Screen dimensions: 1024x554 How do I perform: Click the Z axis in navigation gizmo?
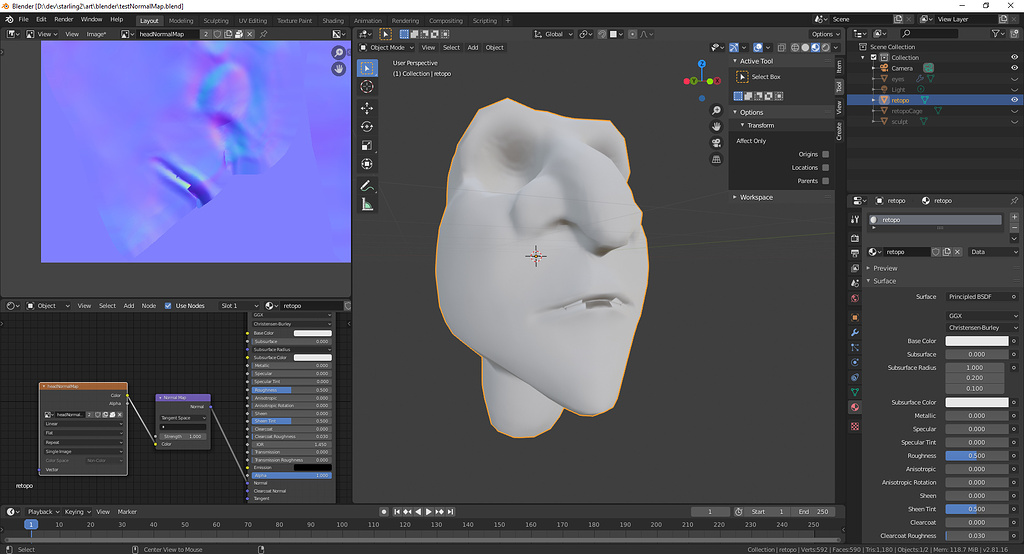point(701,64)
